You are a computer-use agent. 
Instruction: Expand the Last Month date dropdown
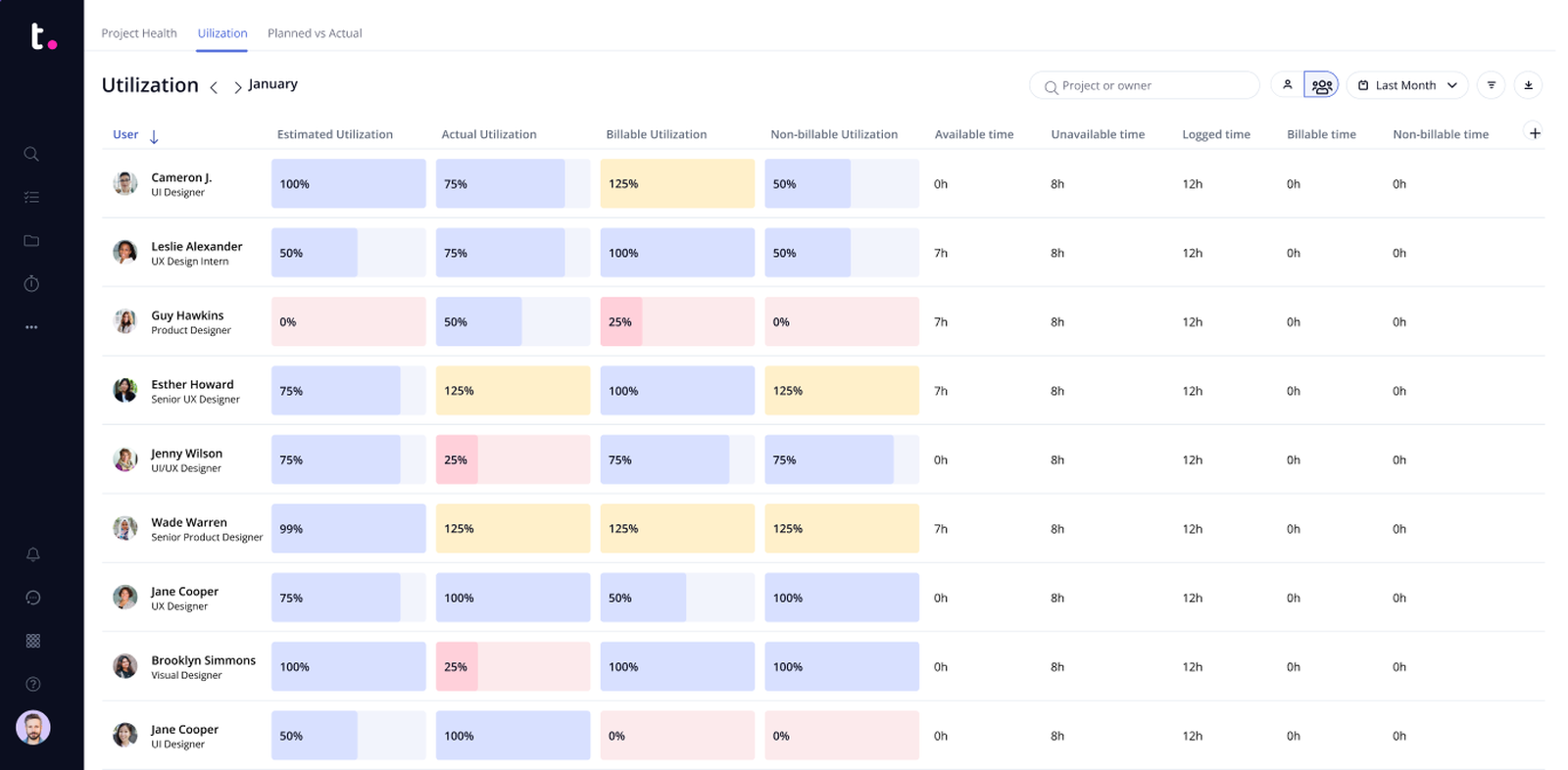click(1406, 85)
